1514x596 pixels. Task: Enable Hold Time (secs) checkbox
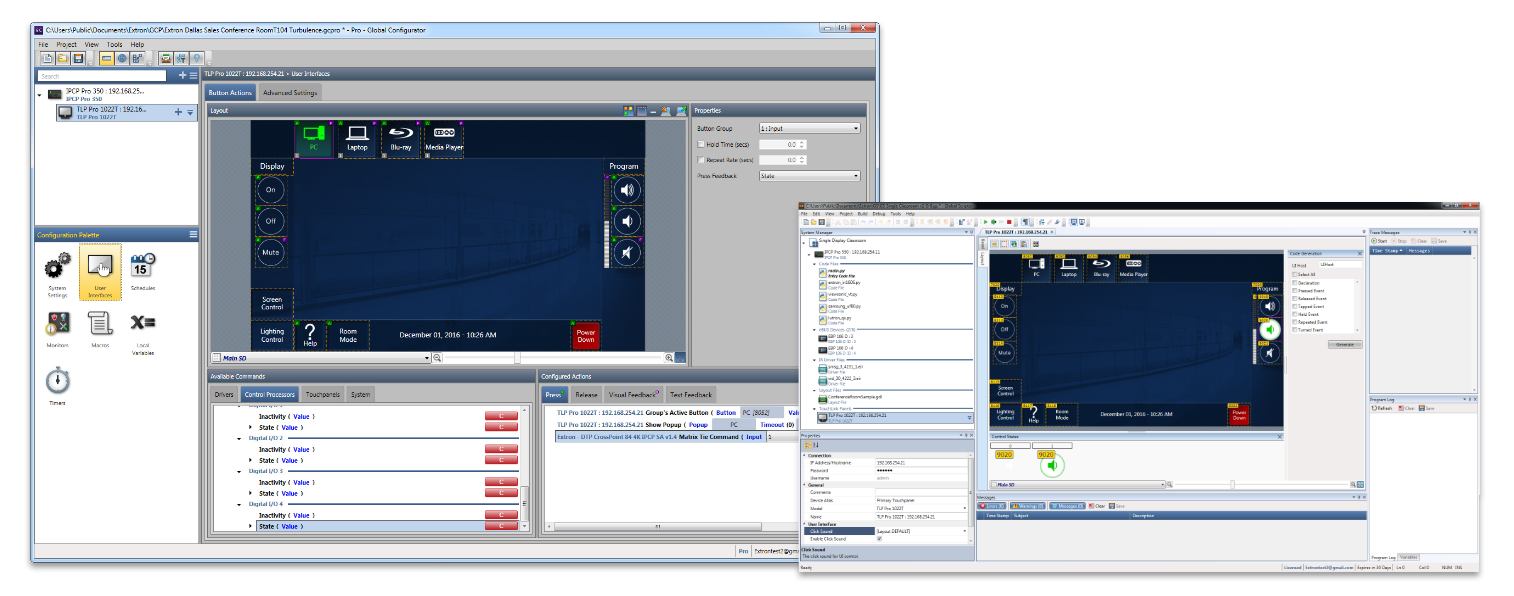[x=701, y=144]
